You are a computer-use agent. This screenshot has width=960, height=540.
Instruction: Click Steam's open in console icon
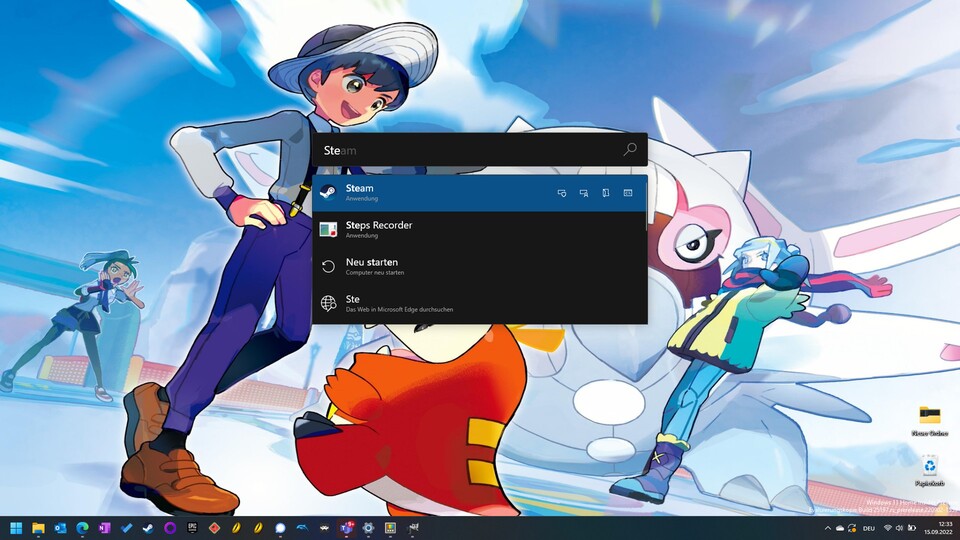point(628,193)
